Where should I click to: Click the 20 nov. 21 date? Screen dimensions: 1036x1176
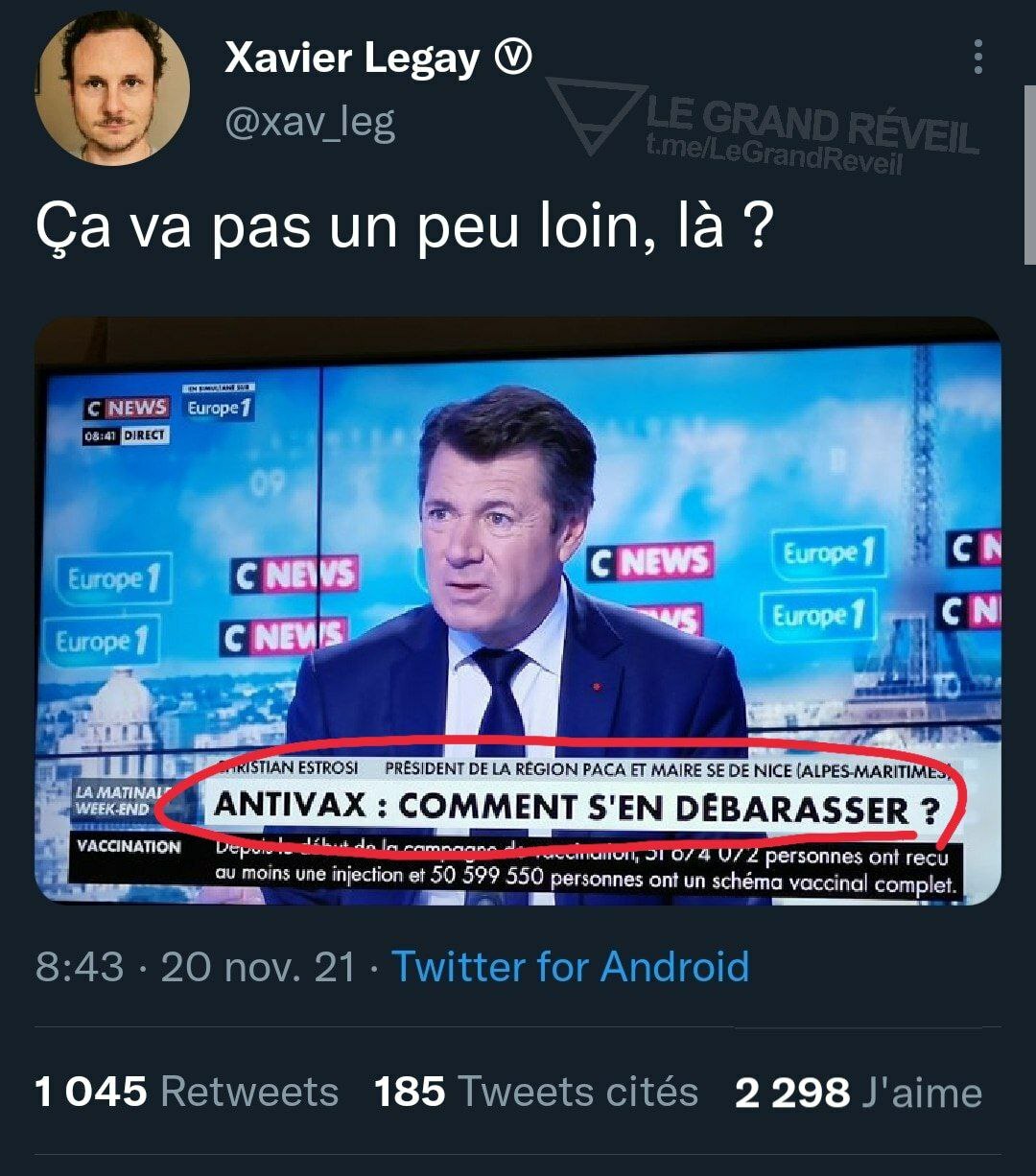258,966
